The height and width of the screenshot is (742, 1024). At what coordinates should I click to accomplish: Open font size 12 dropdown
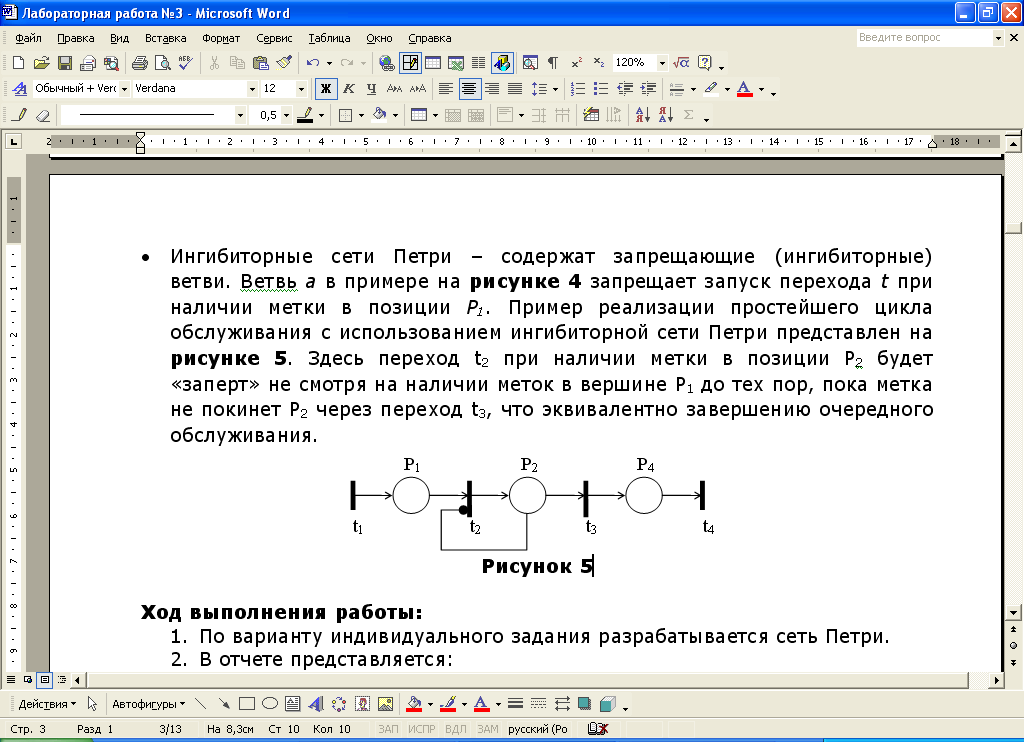click(x=301, y=89)
